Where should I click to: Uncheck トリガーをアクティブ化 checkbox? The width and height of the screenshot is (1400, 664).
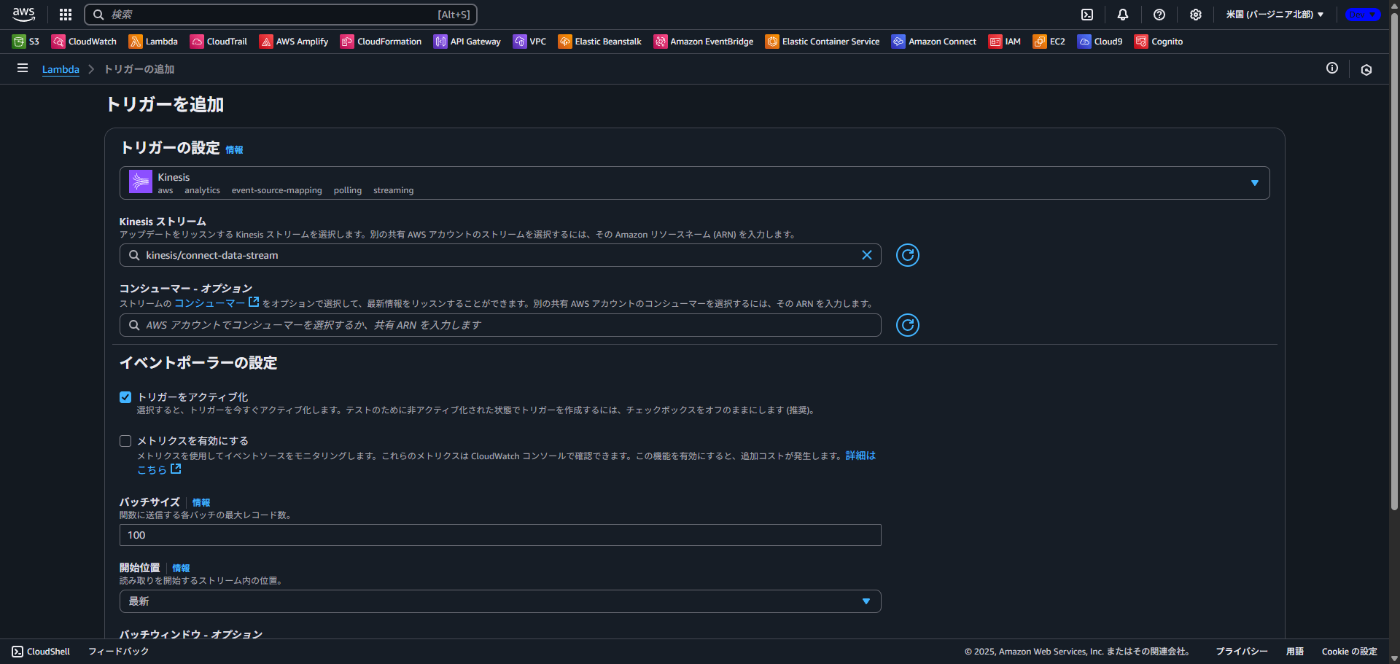click(x=125, y=397)
